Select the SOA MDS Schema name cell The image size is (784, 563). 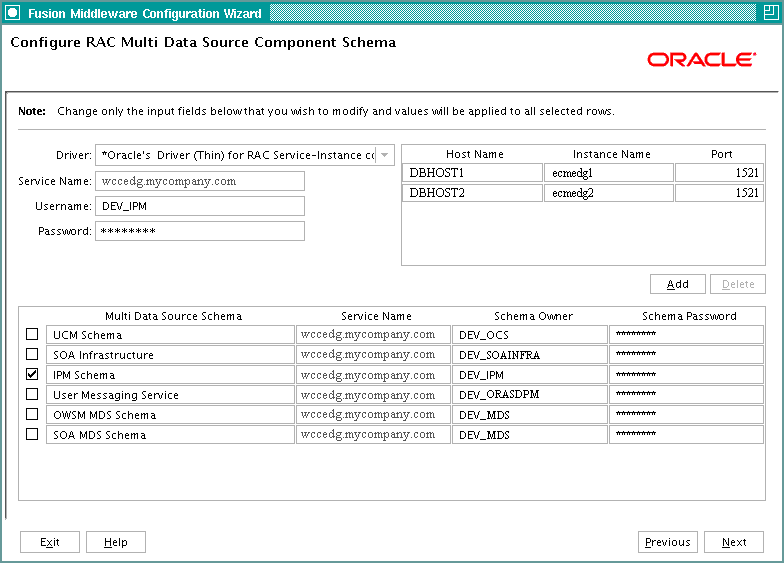pos(170,434)
